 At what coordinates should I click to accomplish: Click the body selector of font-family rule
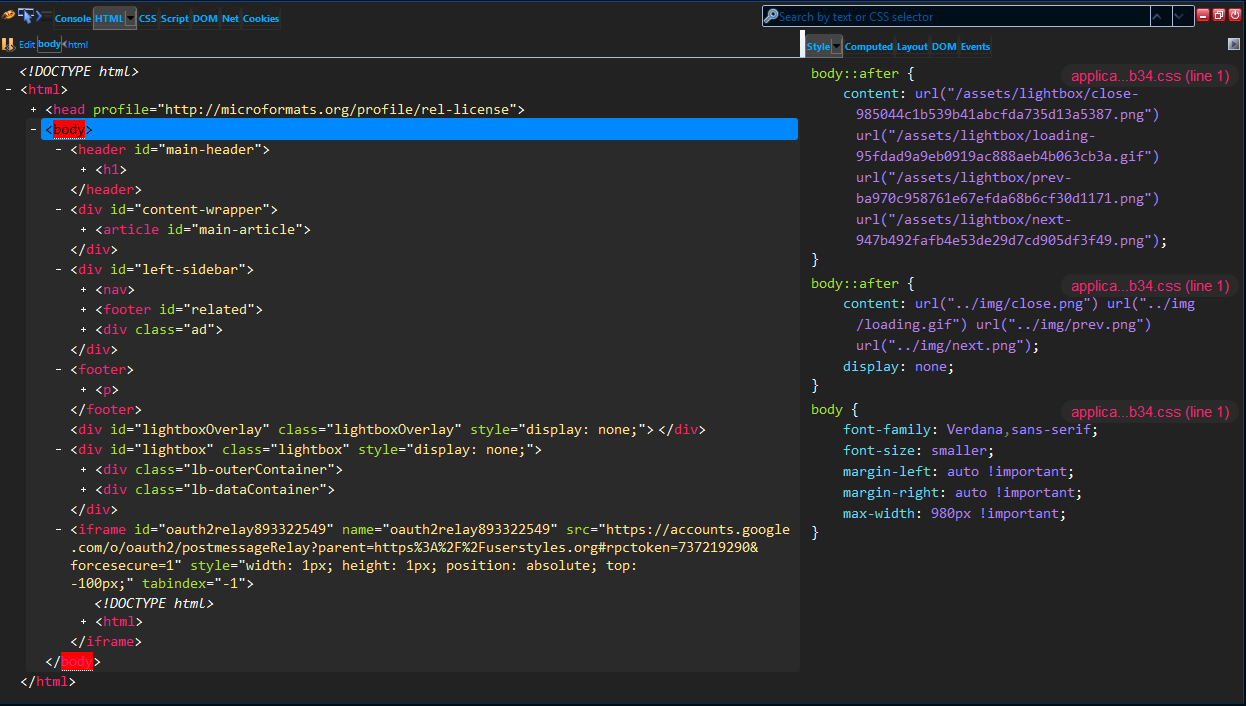coord(827,409)
